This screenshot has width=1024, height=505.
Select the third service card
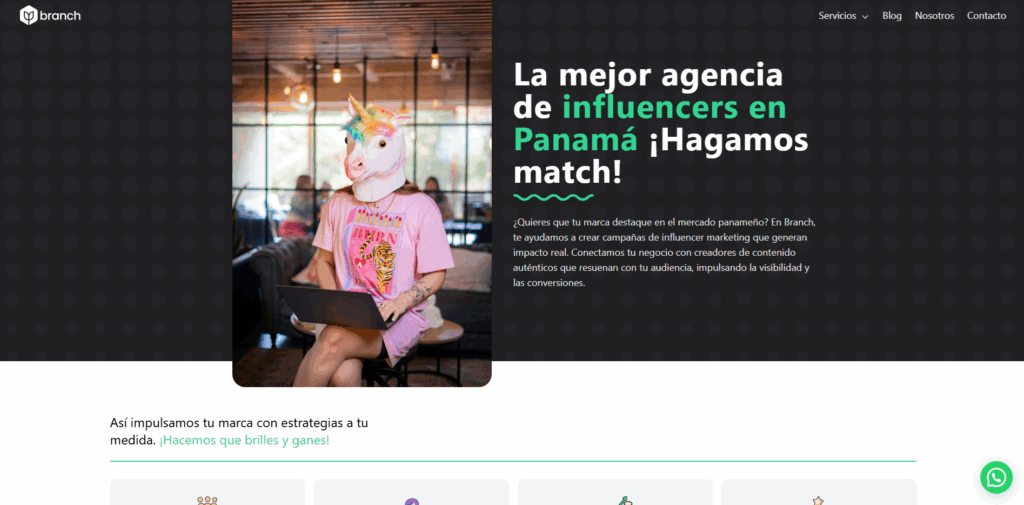click(615, 492)
